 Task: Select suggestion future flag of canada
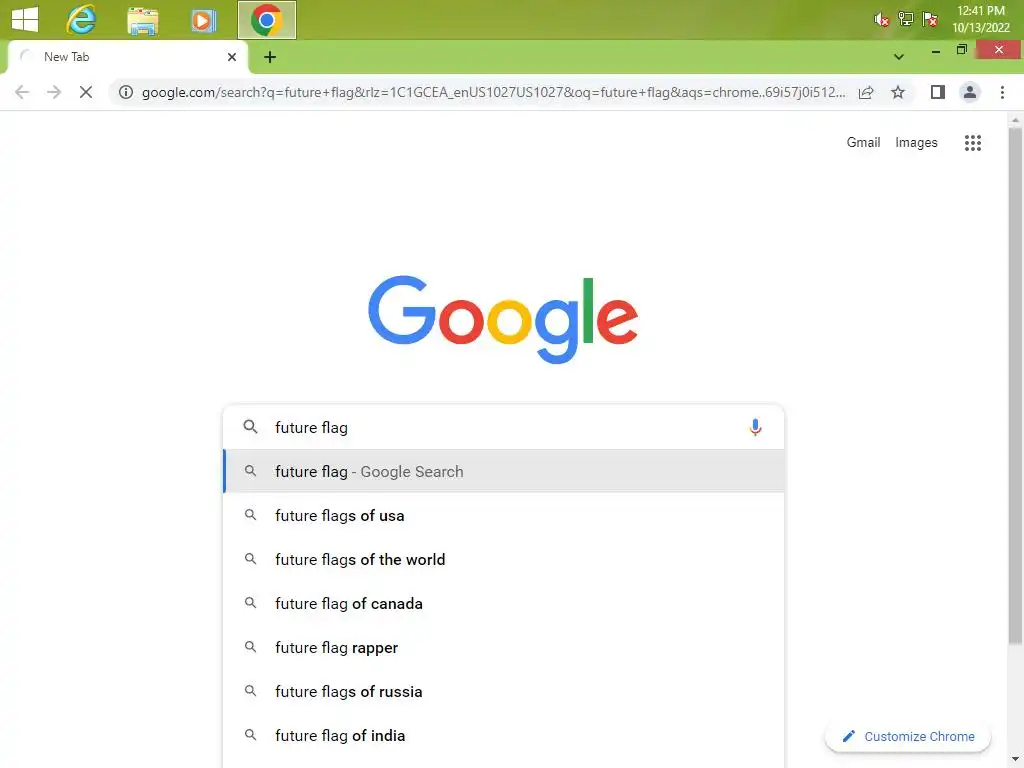pyautogui.click(x=504, y=603)
